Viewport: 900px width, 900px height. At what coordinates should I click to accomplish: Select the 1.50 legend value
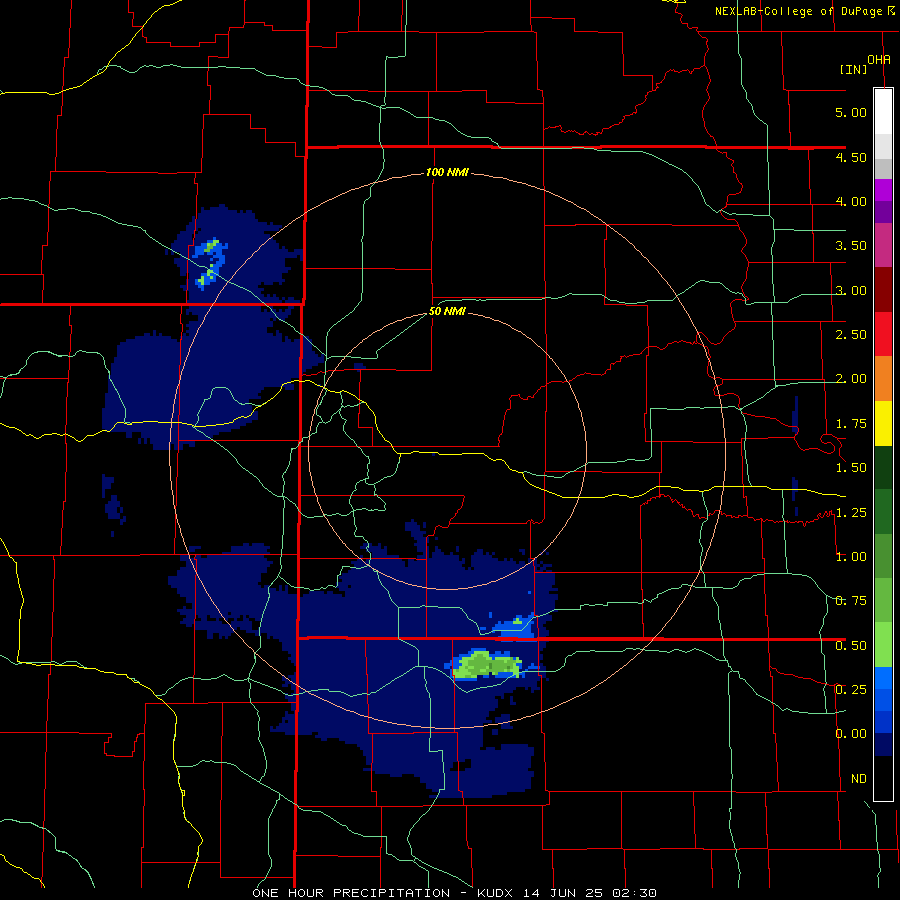pyautogui.click(x=851, y=468)
